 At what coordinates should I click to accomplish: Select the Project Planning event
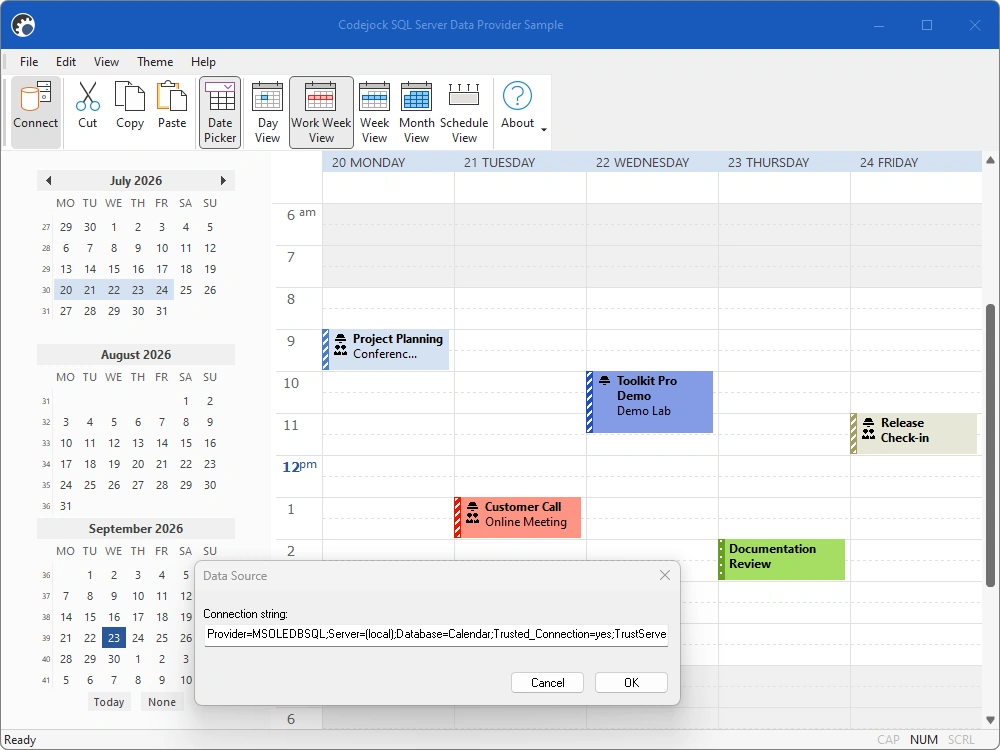tap(386, 349)
